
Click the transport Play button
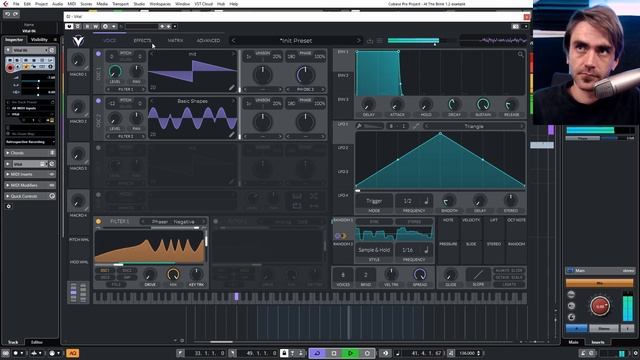(350, 353)
